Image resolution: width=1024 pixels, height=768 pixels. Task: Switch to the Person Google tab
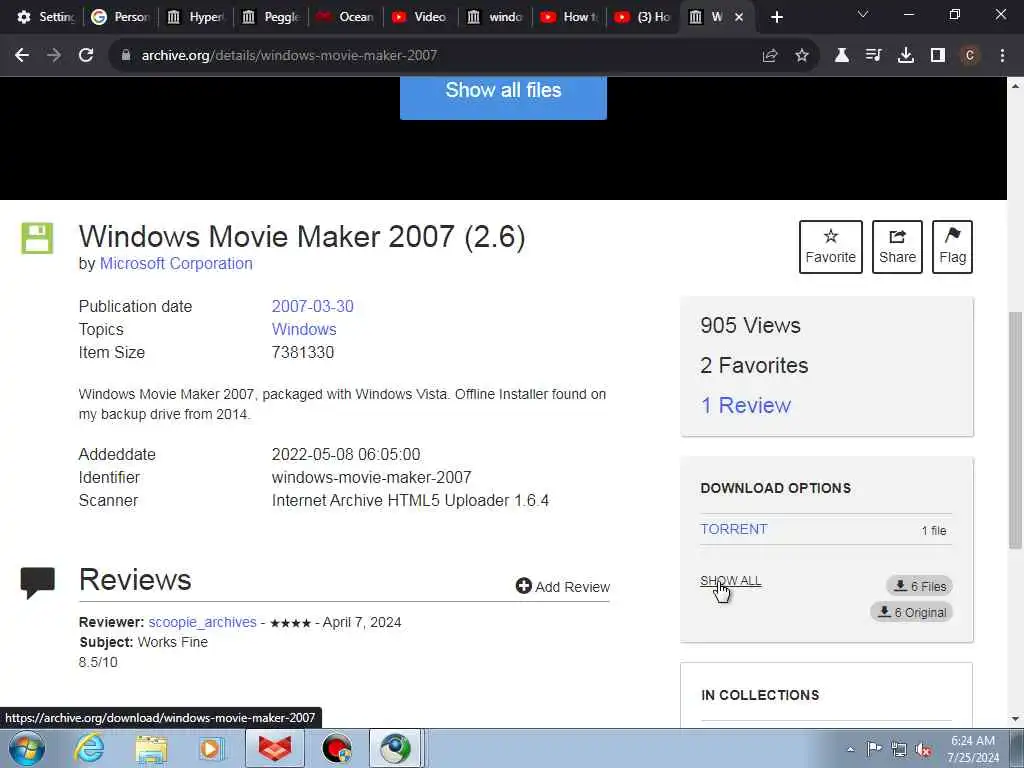[121, 17]
